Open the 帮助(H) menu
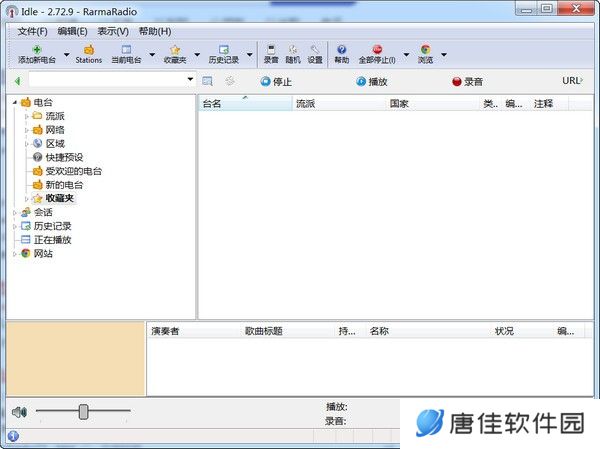This screenshot has width=600, height=449. 155,31
